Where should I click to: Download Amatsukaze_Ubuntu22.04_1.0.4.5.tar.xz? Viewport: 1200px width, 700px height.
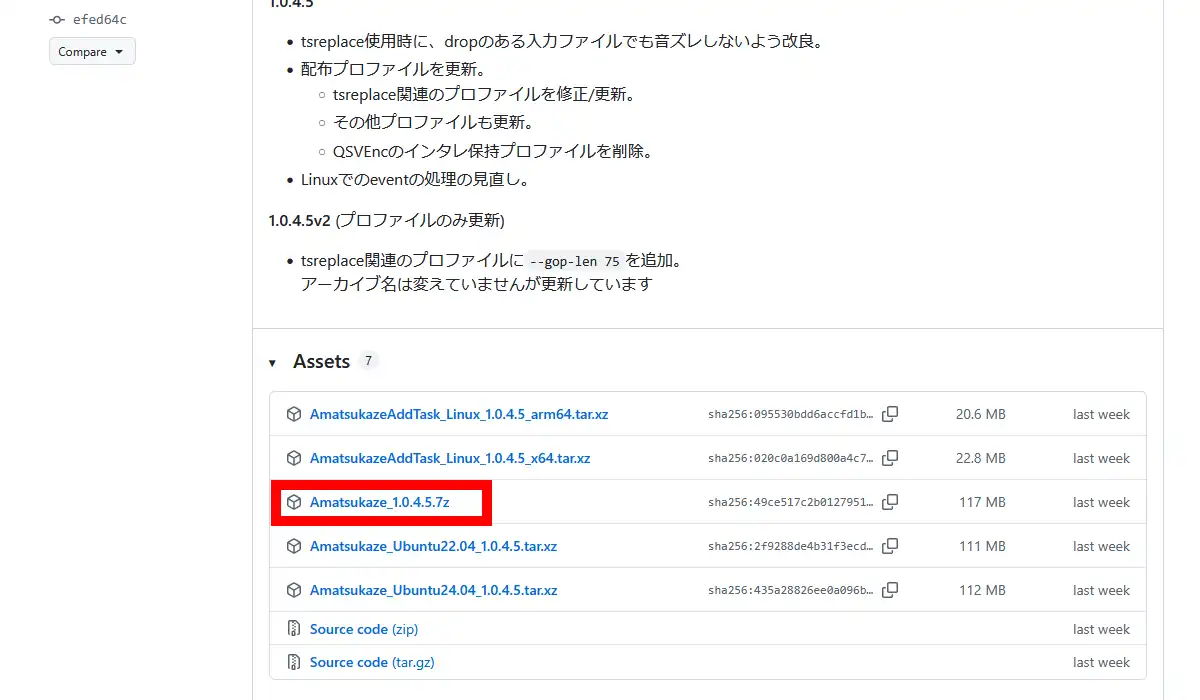click(433, 546)
